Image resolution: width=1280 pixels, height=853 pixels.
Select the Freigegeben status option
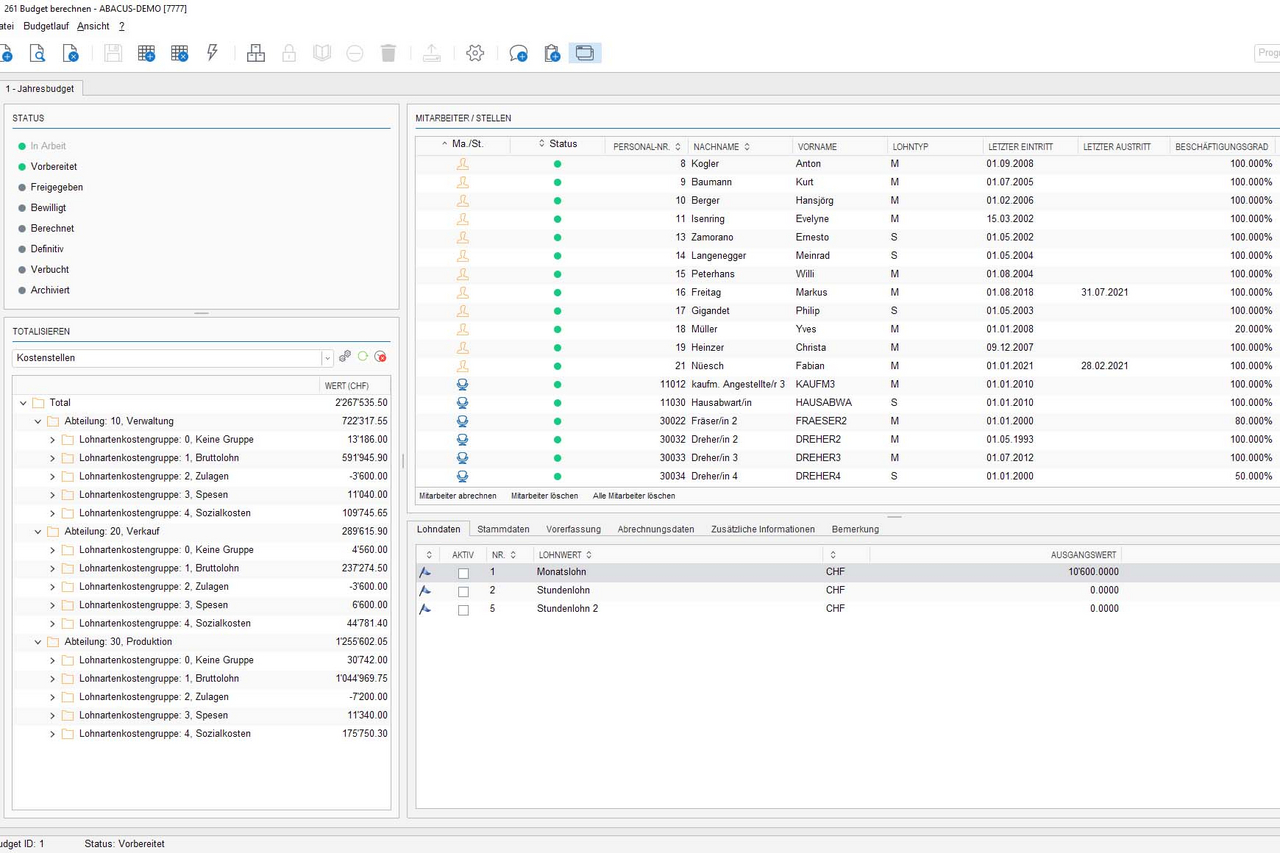pyautogui.click(x=56, y=187)
